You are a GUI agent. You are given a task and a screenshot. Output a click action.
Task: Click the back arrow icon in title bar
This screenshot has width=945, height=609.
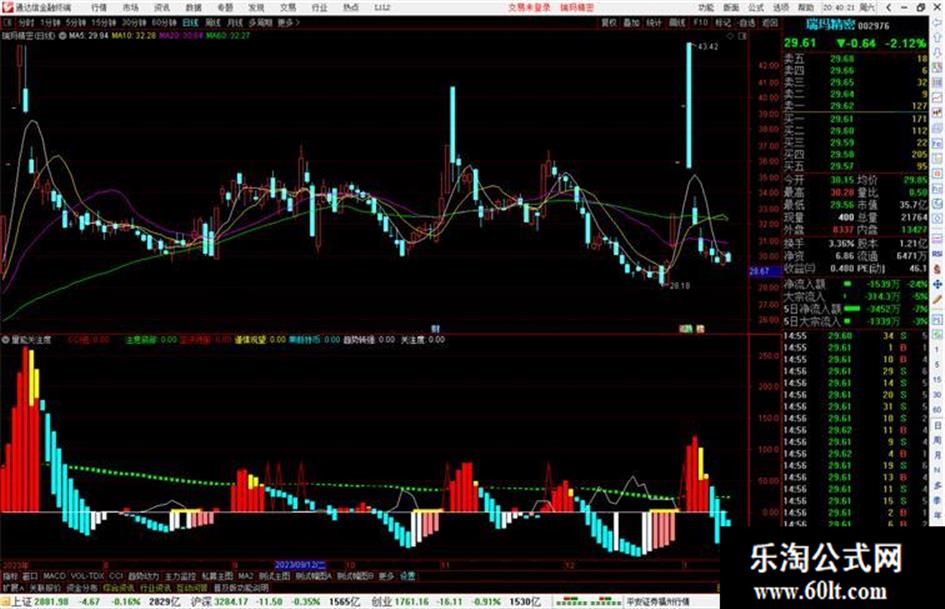click(889, 7)
